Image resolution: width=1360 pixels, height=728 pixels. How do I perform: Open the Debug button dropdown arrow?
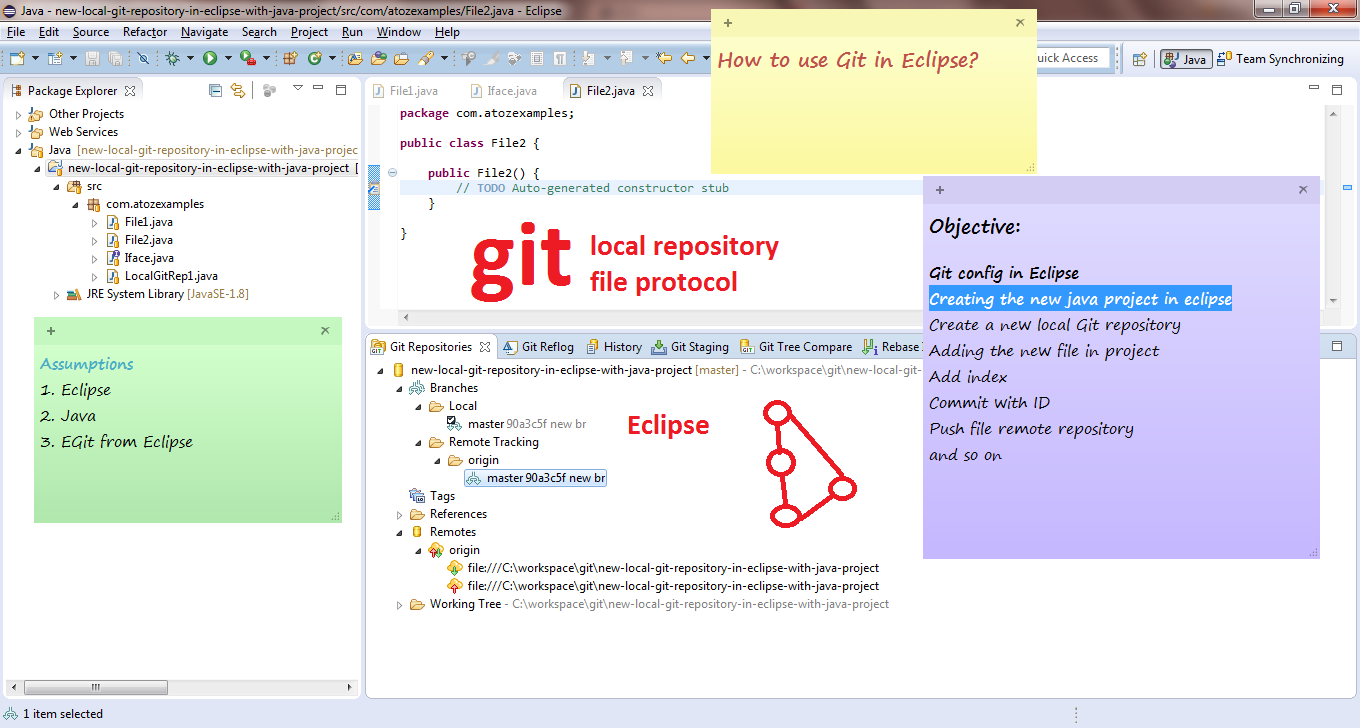click(189, 59)
